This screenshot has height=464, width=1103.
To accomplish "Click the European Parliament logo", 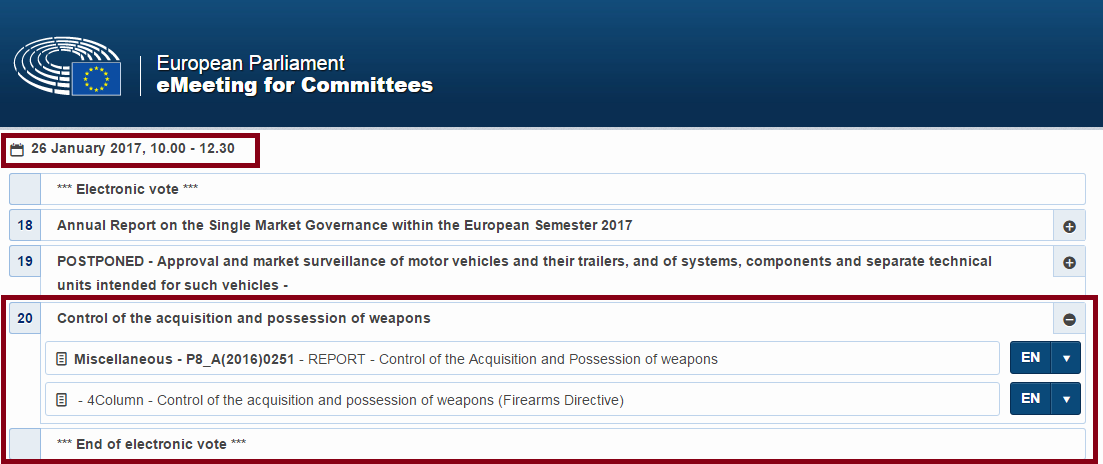I will [67, 67].
